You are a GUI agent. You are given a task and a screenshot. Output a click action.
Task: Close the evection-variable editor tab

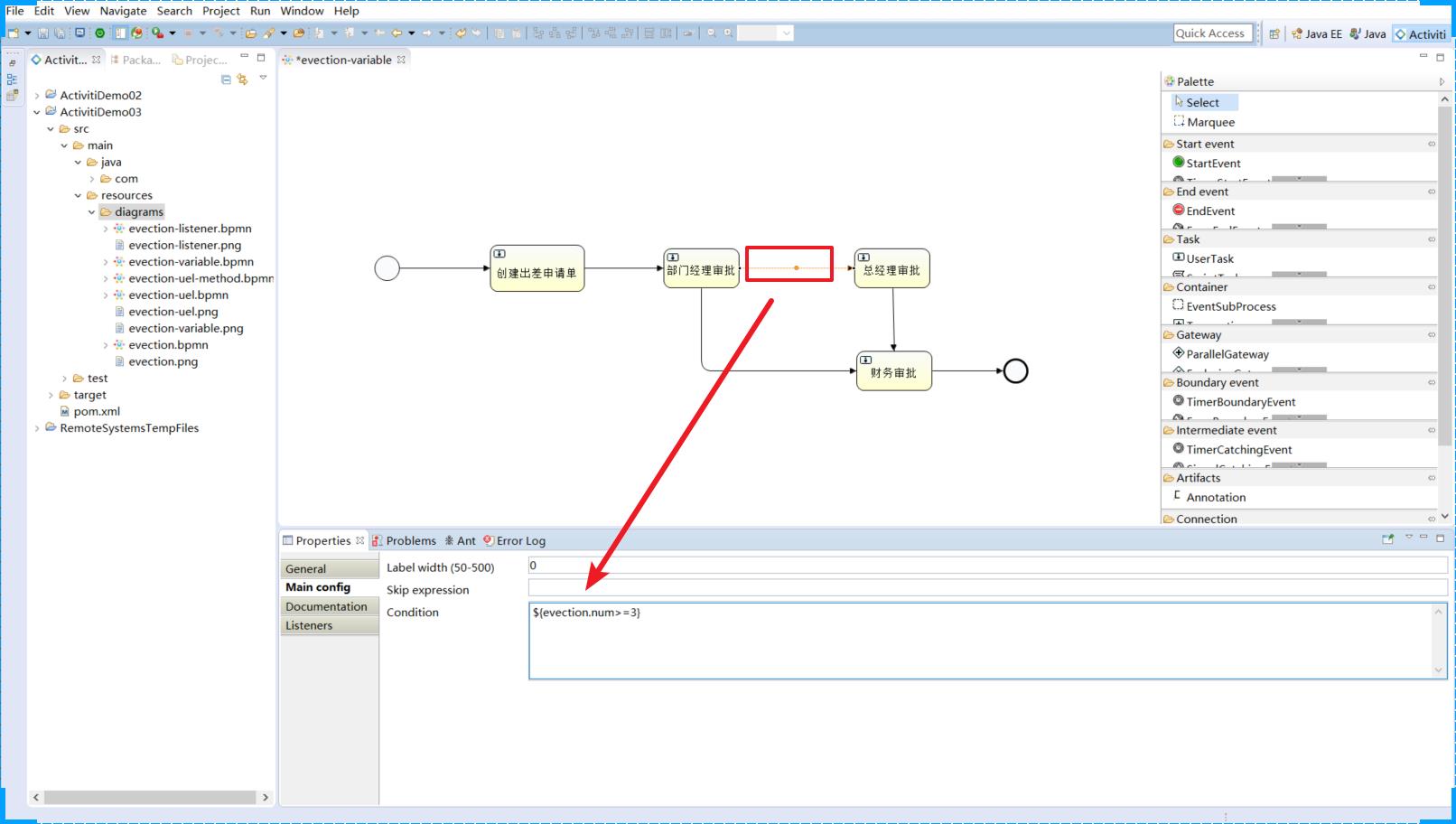click(x=402, y=60)
